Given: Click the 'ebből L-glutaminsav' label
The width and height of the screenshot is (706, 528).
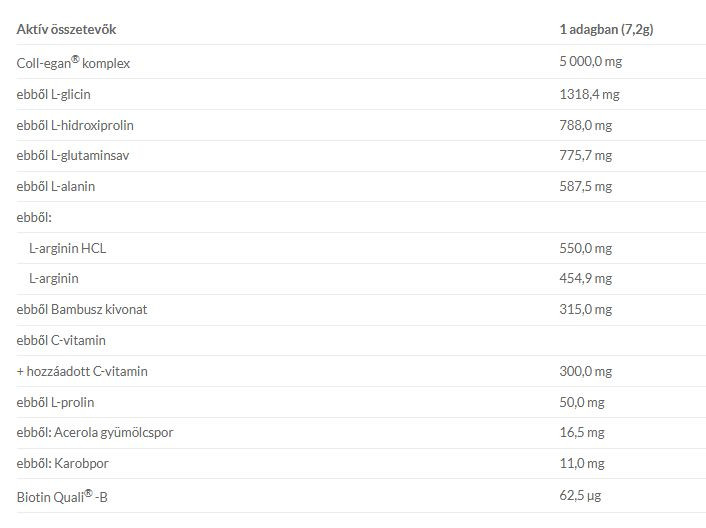Looking at the screenshot, I should point(73,156).
